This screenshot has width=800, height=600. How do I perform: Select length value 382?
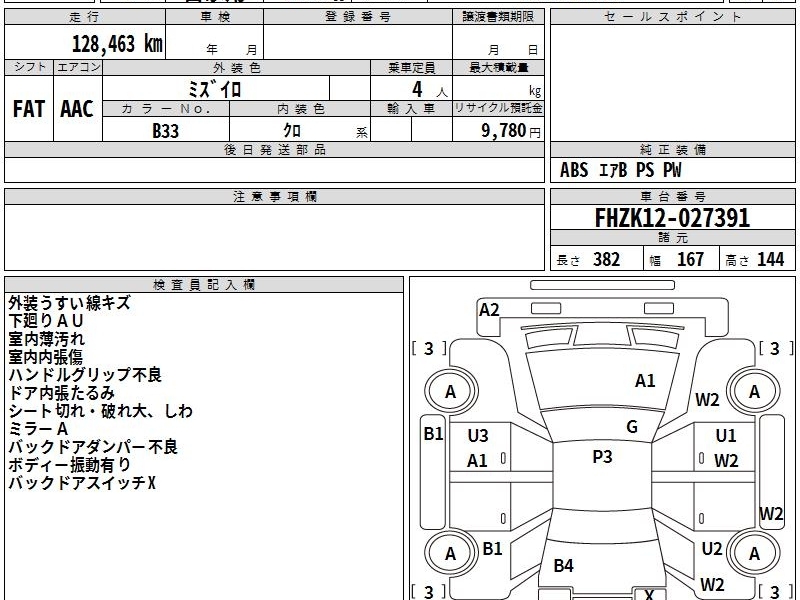click(x=607, y=259)
